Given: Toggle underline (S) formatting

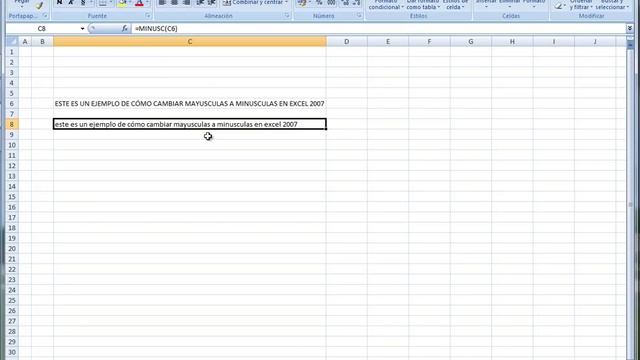Looking at the screenshot, I should coord(83,2).
